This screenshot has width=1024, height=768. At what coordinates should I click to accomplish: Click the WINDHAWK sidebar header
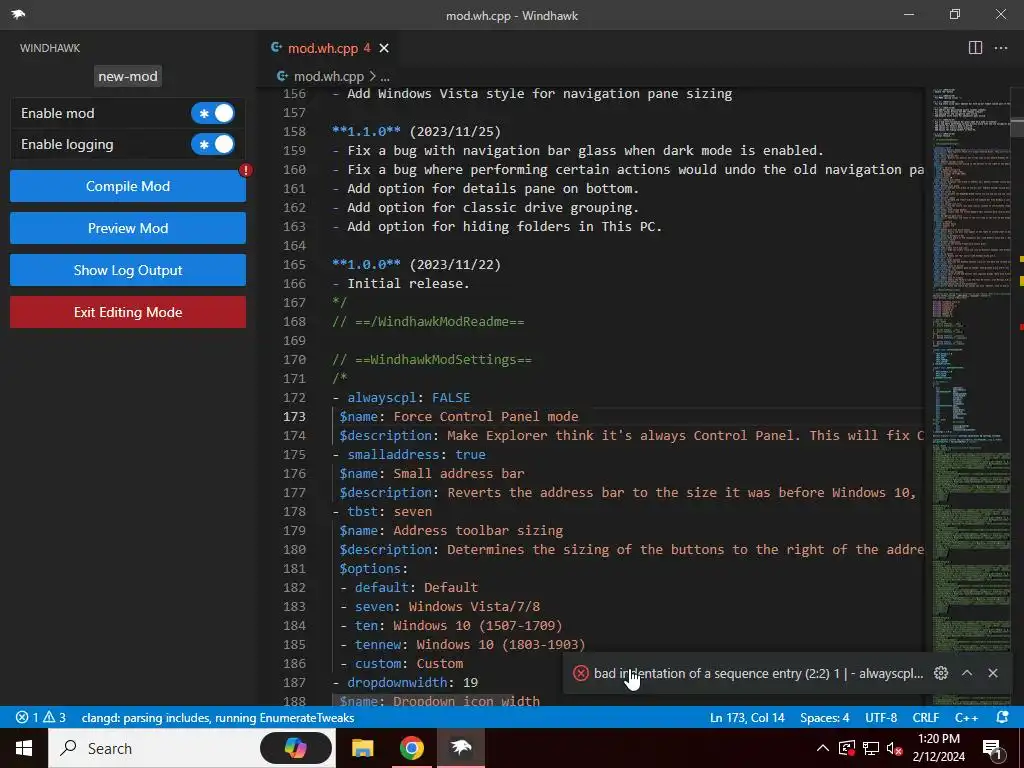point(50,48)
